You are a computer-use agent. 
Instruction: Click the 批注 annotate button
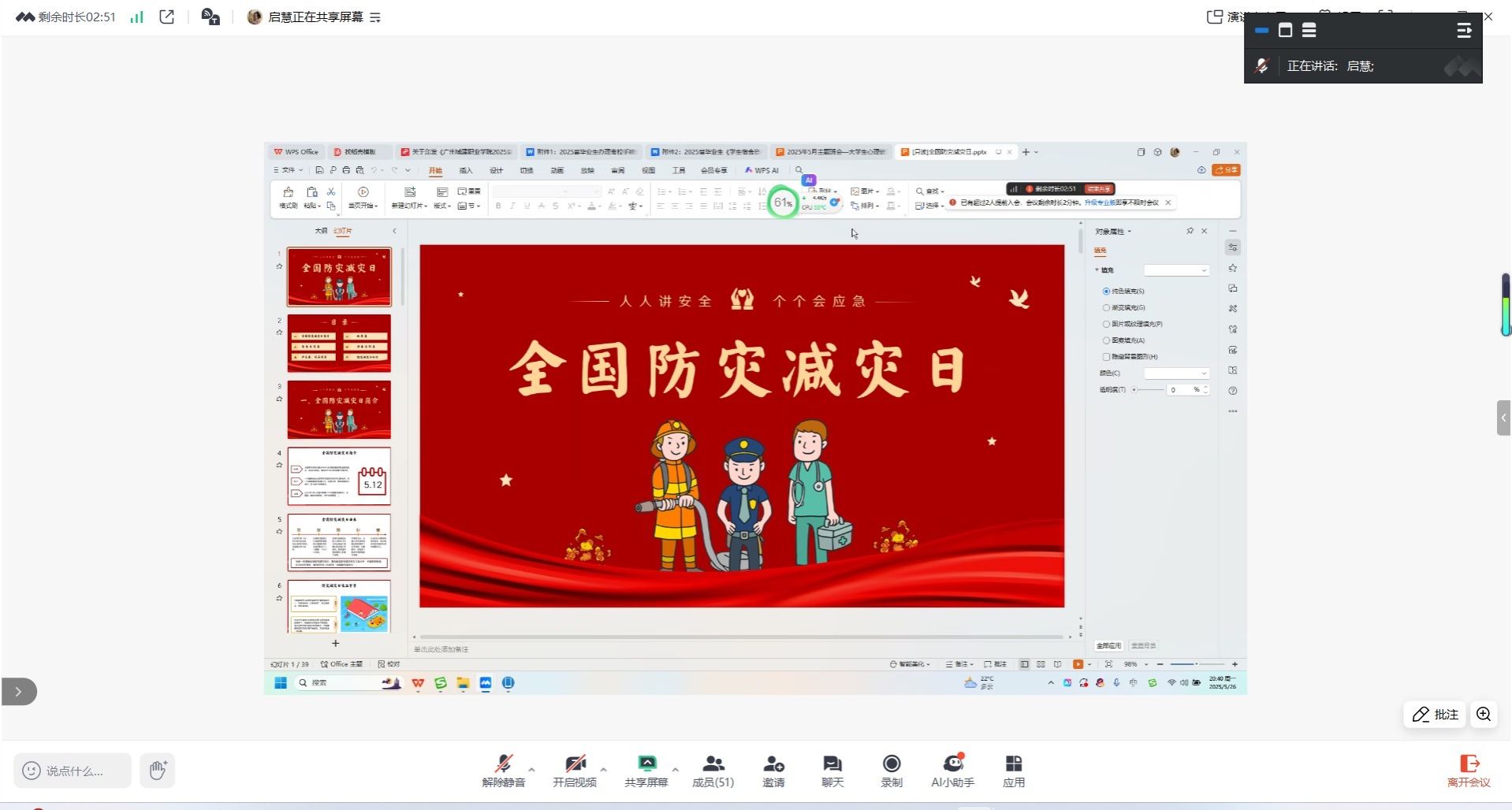[1435, 715]
